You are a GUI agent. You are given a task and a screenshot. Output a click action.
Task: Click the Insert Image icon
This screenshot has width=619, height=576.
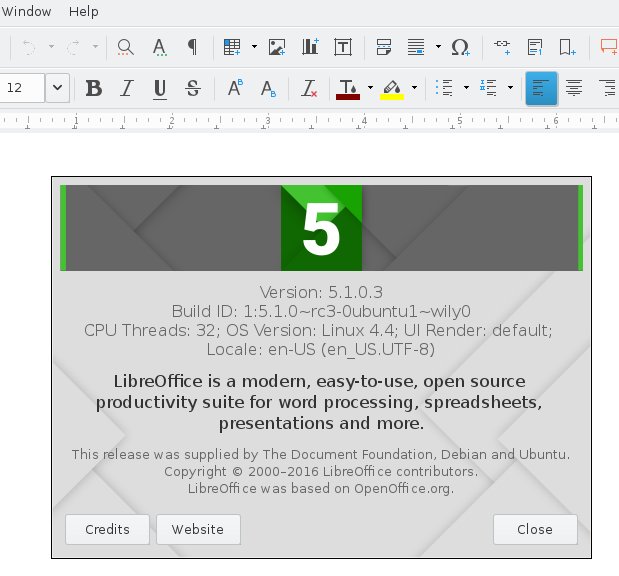click(277, 47)
